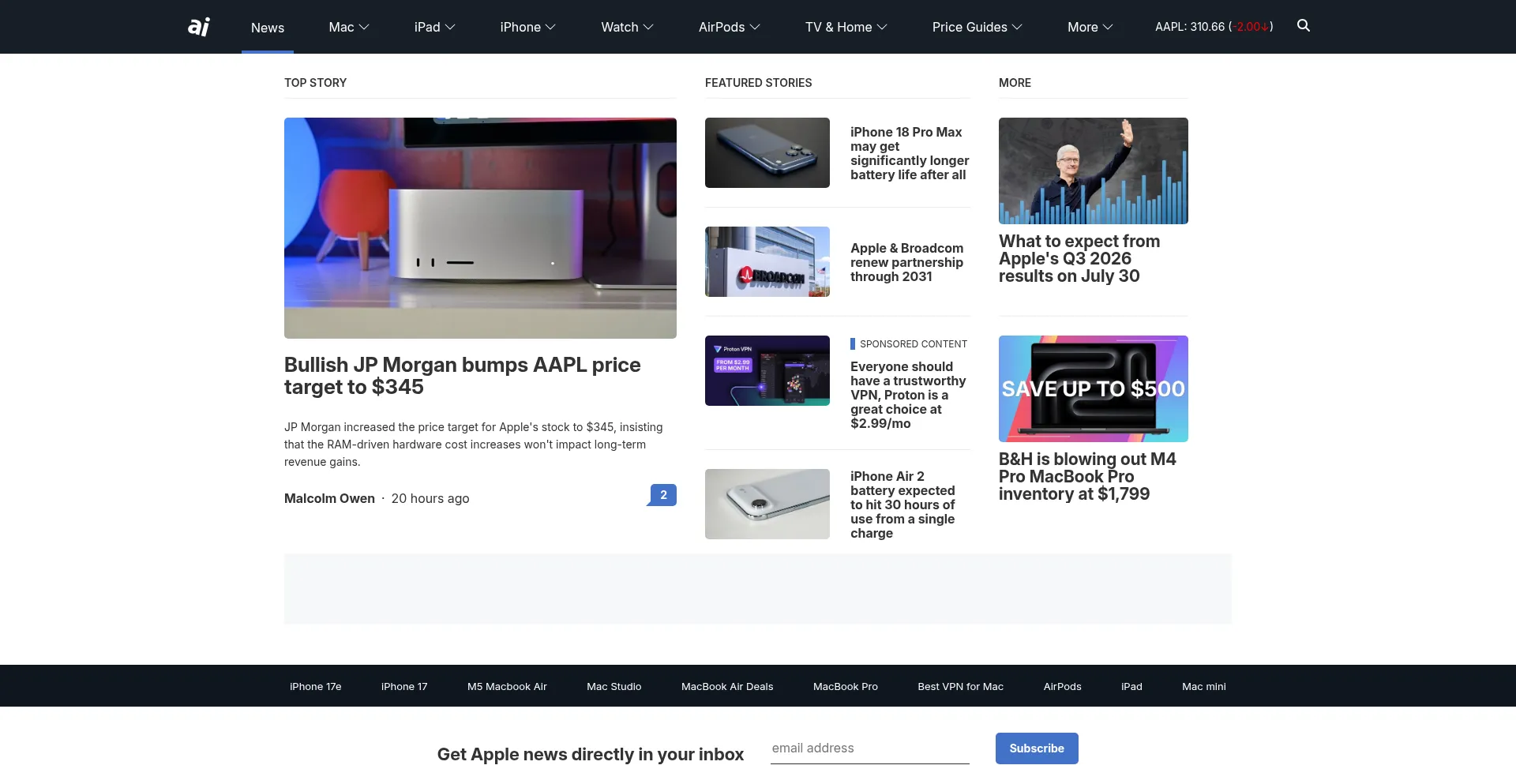Screen dimensions: 1516x784
Task: Open 'What to expect from Apple's Q3 2026' story
Action: pyautogui.click(x=1079, y=259)
